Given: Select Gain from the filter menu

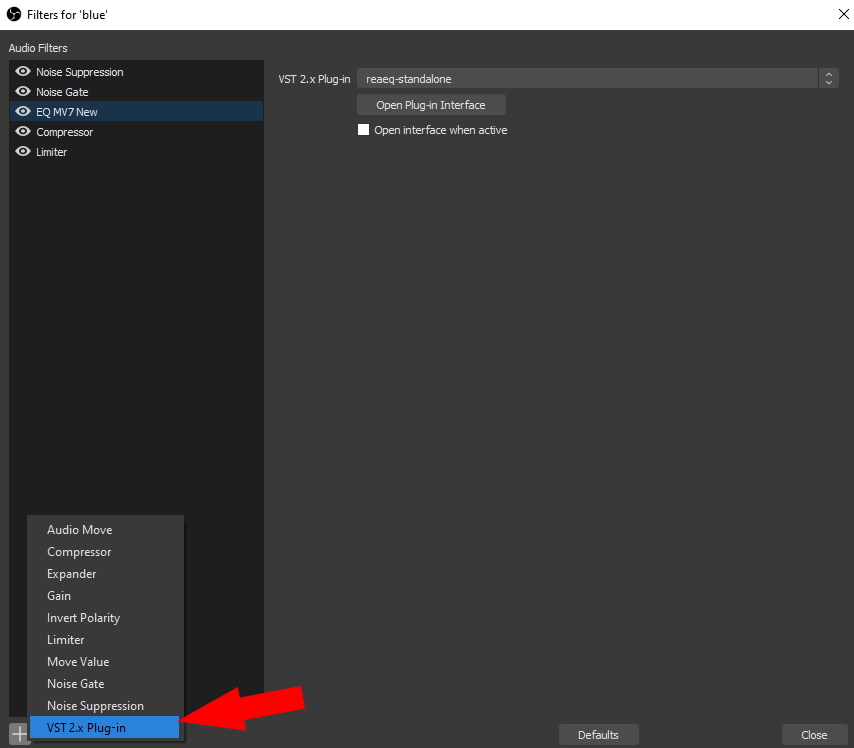Looking at the screenshot, I should pos(59,596).
